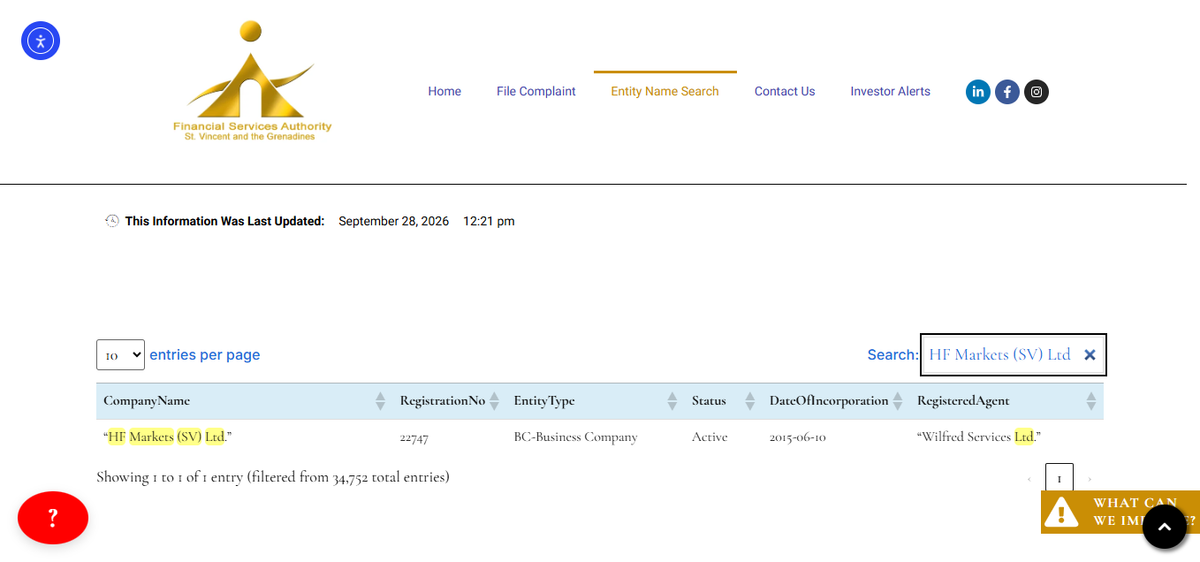Image resolution: width=1200 pixels, height=562 pixels.
Task: Click the Showing 1 to 1 entry text
Action: pos(273,477)
